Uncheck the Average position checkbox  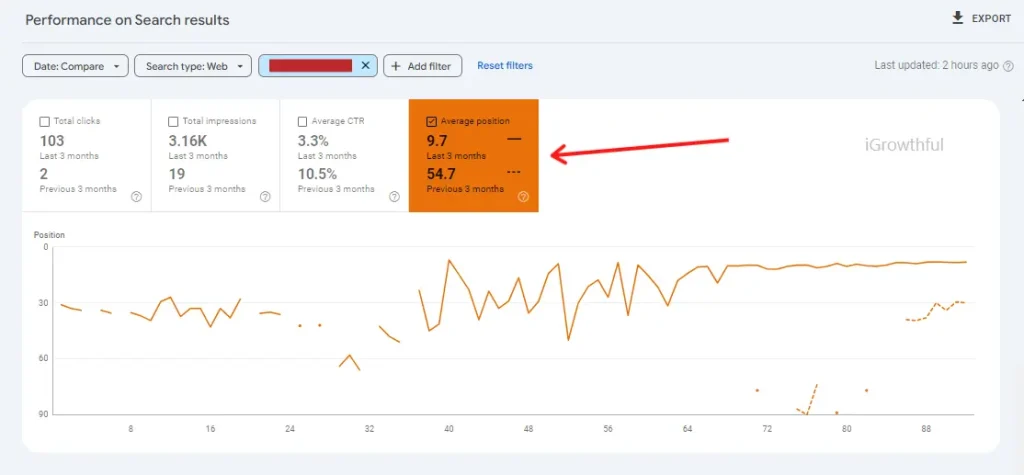[x=431, y=122]
